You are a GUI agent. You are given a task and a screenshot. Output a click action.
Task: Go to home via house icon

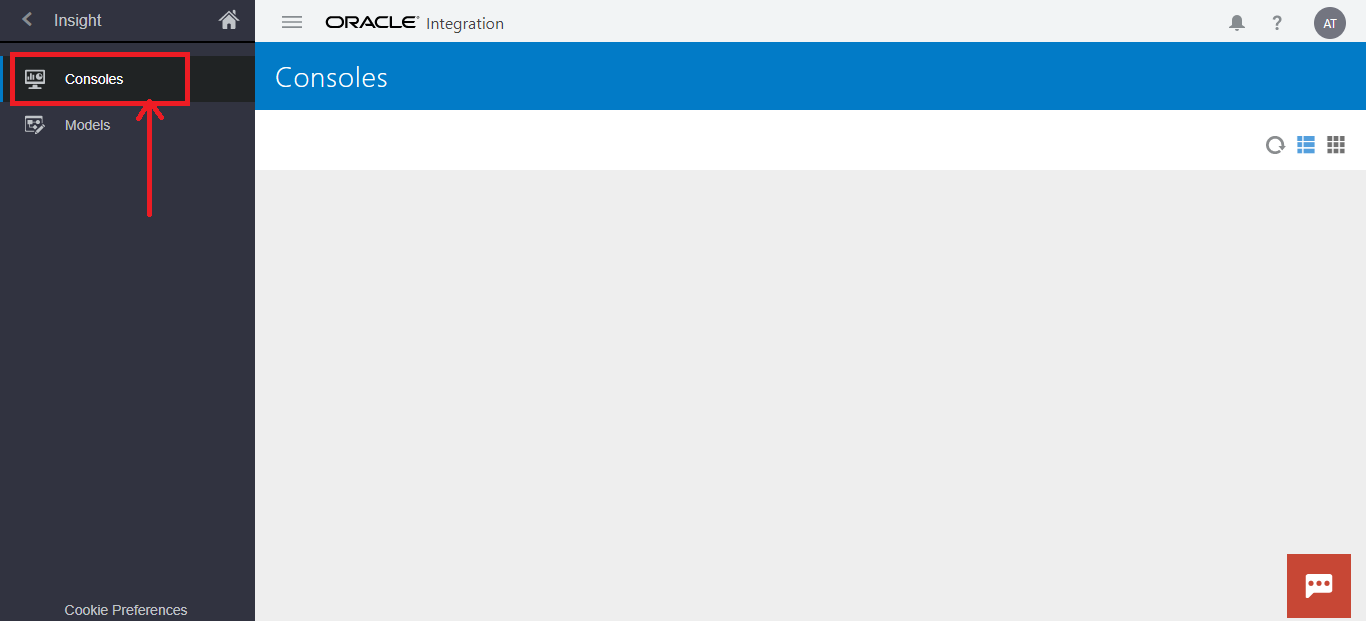coord(229,20)
